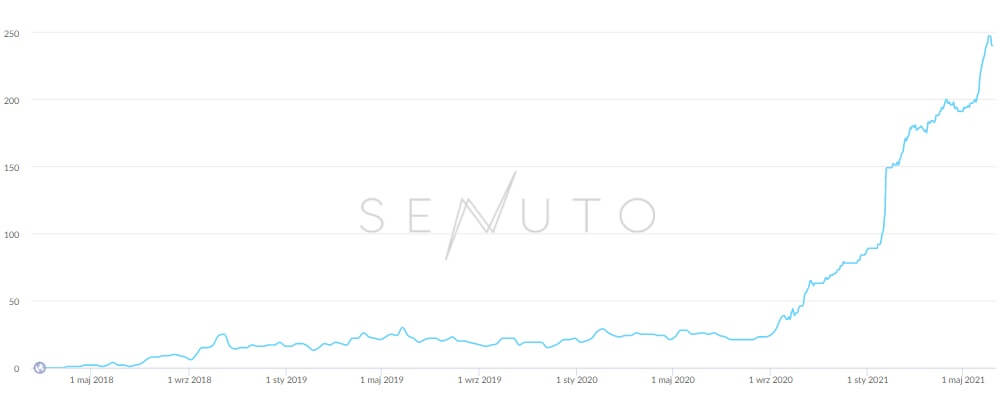Select the "1 wrz 2020" date label

(x=770, y=380)
